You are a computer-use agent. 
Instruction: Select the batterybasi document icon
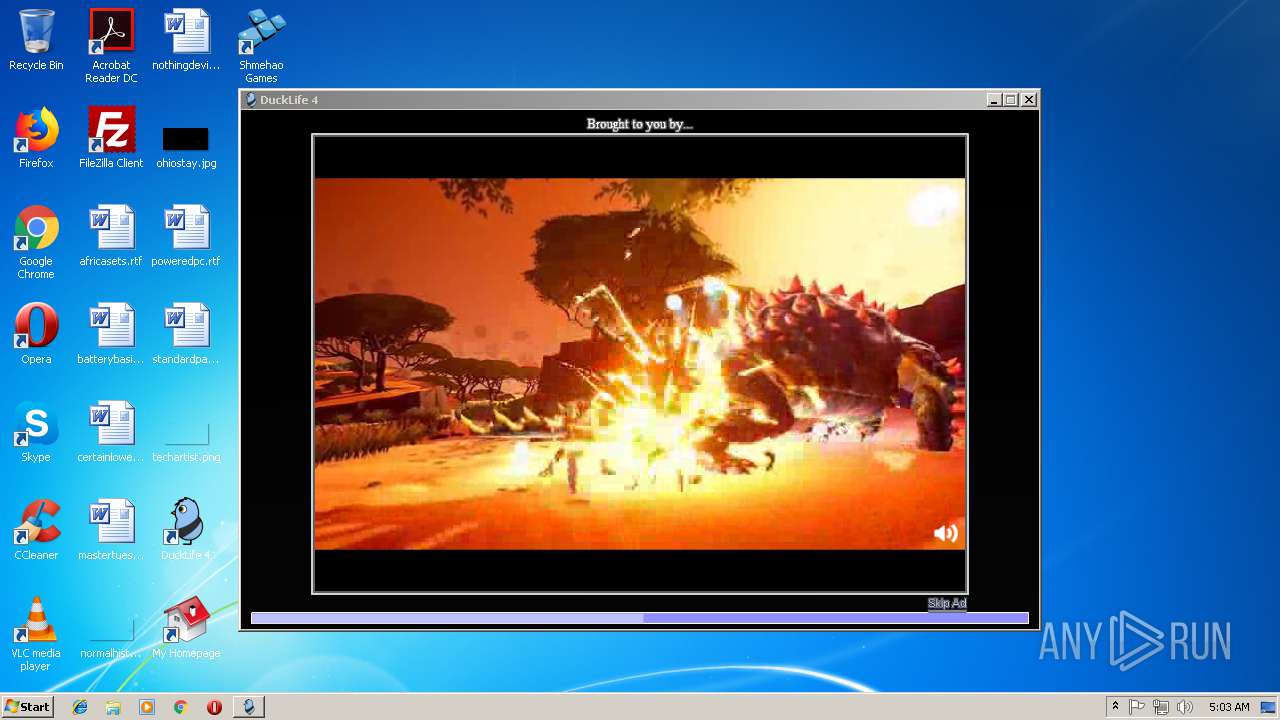pyautogui.click(x=111, y=335)
